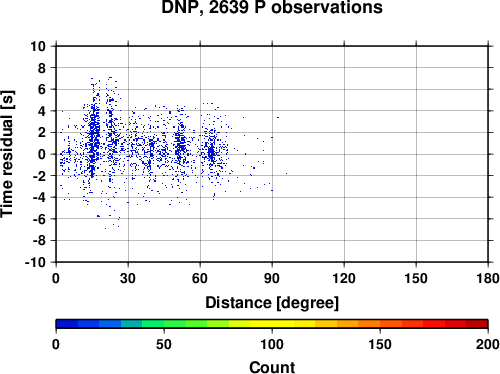The image size is (500, 374).
Task: Click the chart title 'DNP, 2639 P observations'
Action: (272, 7)
